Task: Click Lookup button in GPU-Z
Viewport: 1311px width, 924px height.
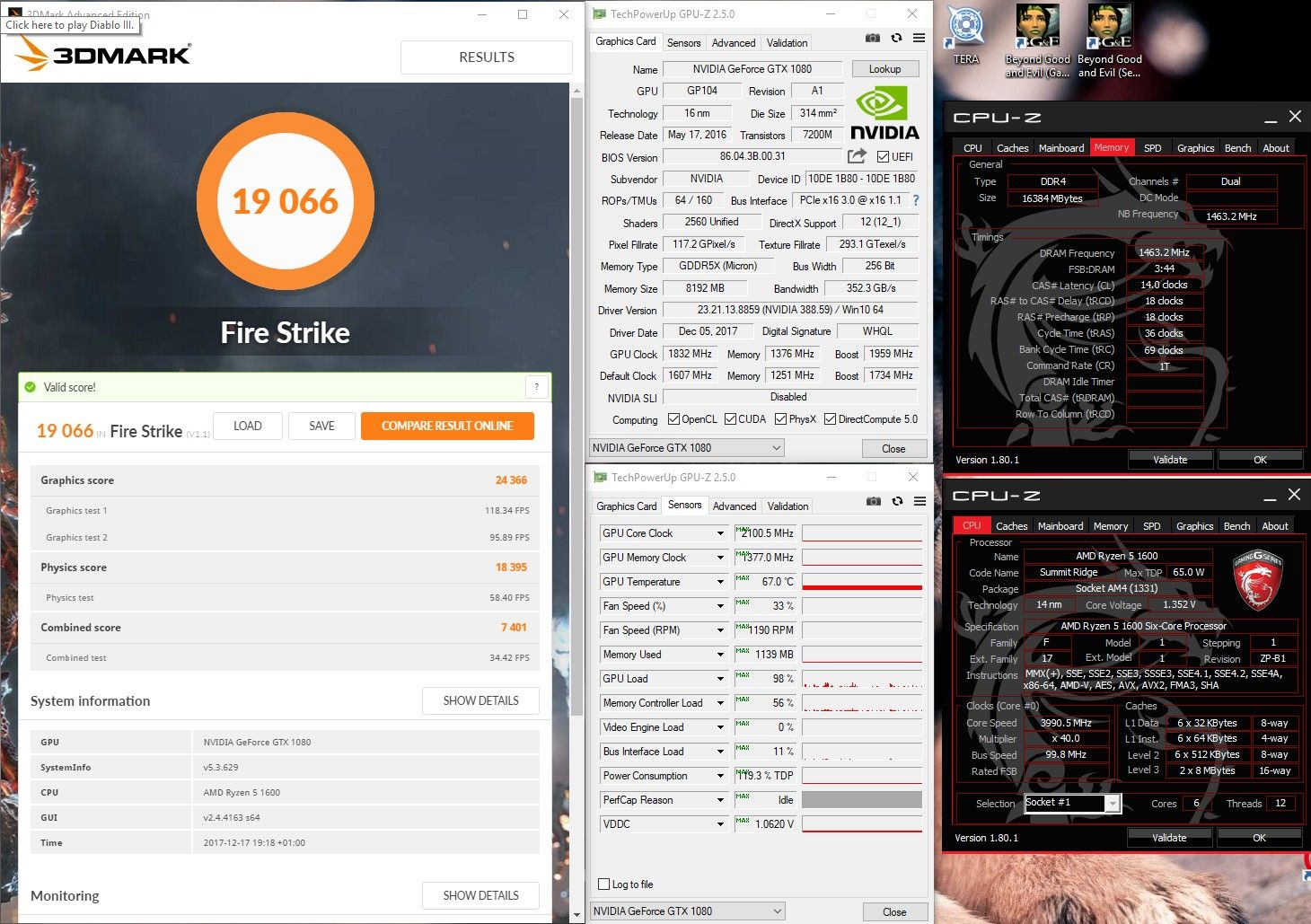Action: tap(884, 69)
